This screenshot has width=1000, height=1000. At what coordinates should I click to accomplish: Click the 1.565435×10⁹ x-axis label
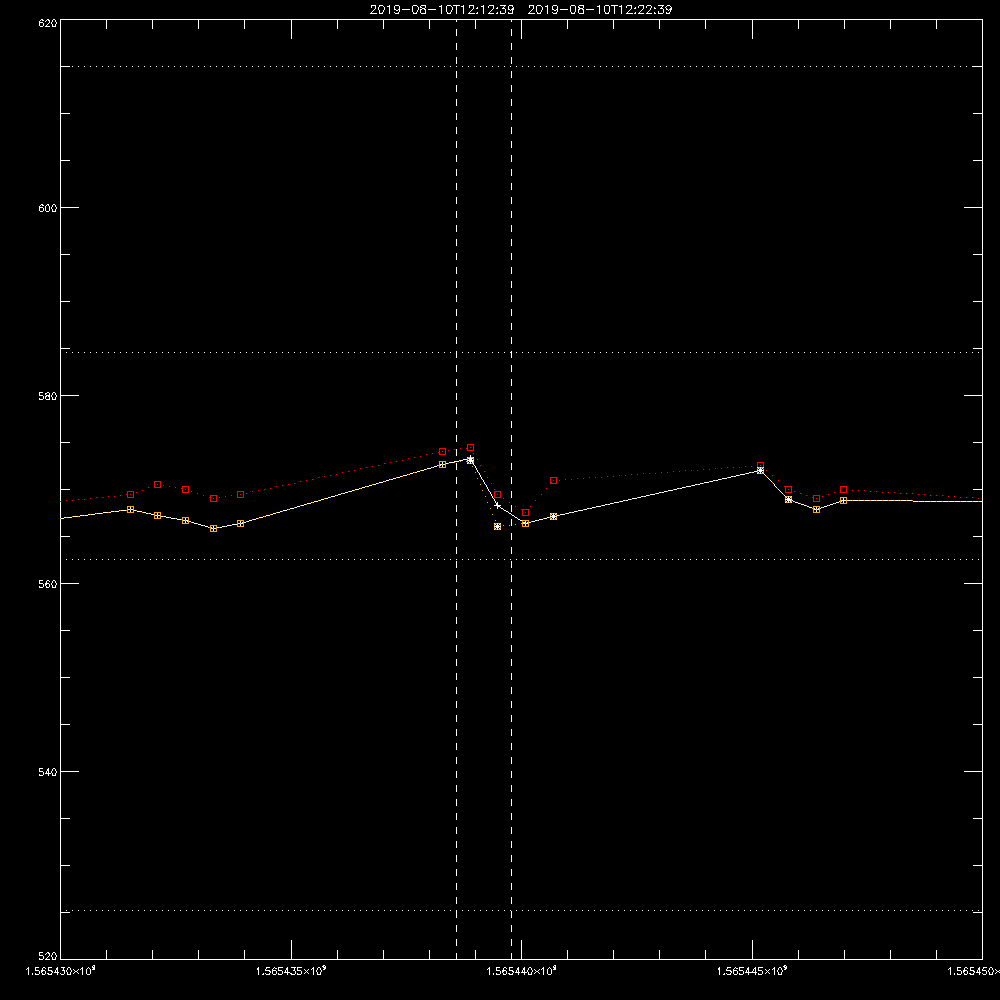(x=291, y=971)
